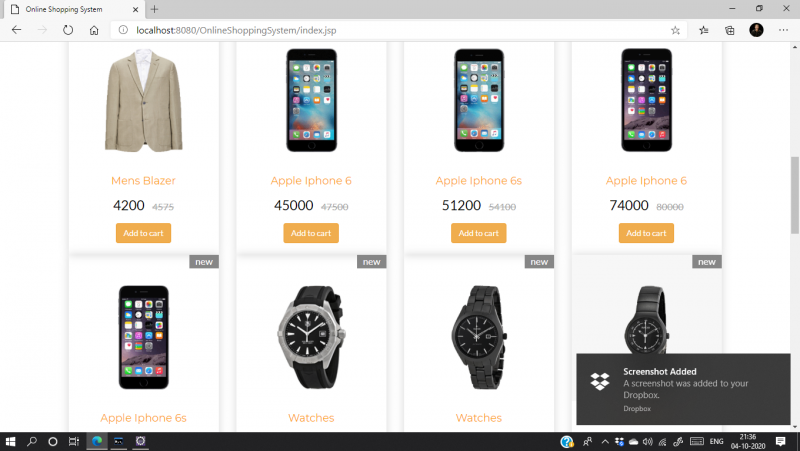The width and height of the screenshot is (800, 451).
Task: Go to browser home page icon
Action: click(94, 30)
